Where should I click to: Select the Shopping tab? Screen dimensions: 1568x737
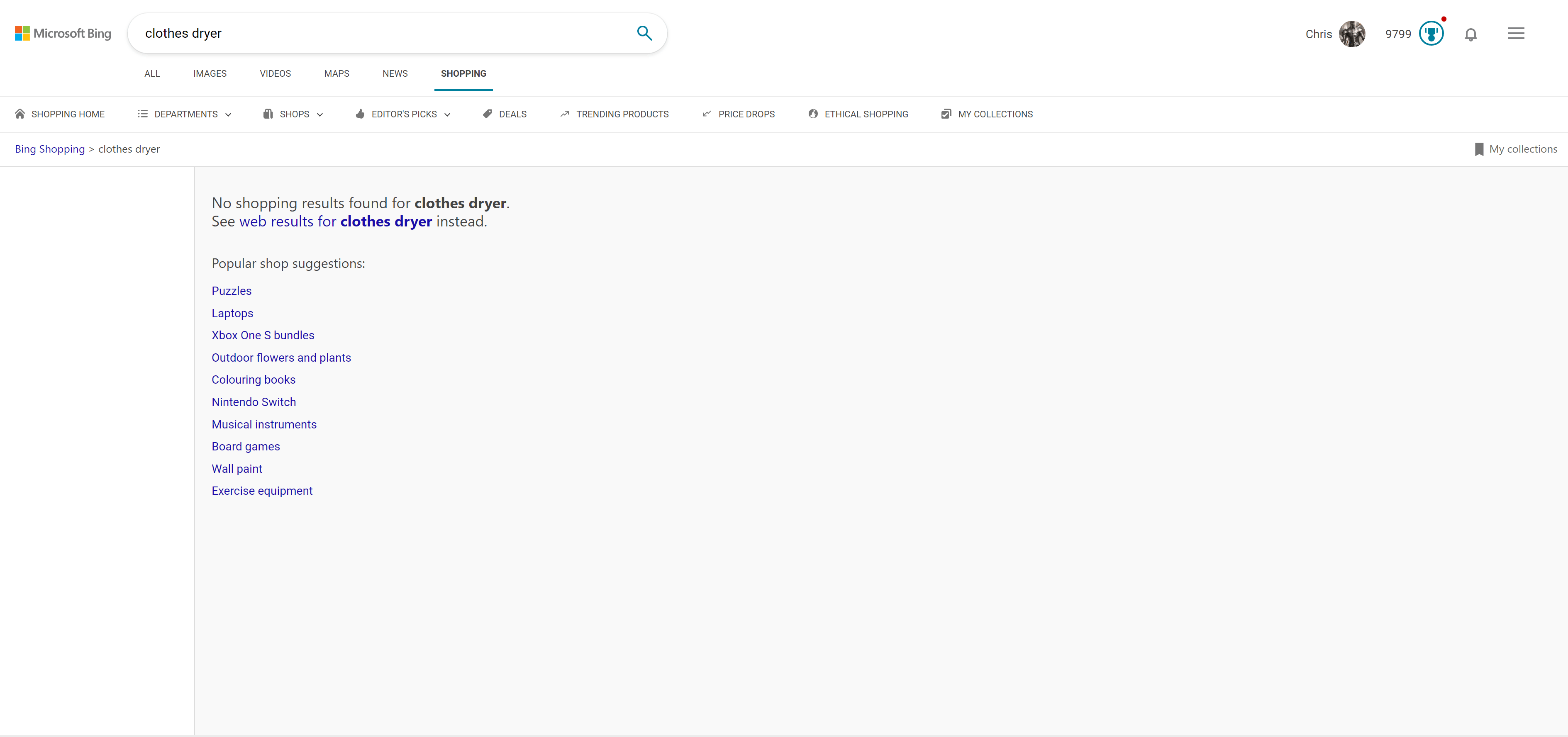point(463,73)
